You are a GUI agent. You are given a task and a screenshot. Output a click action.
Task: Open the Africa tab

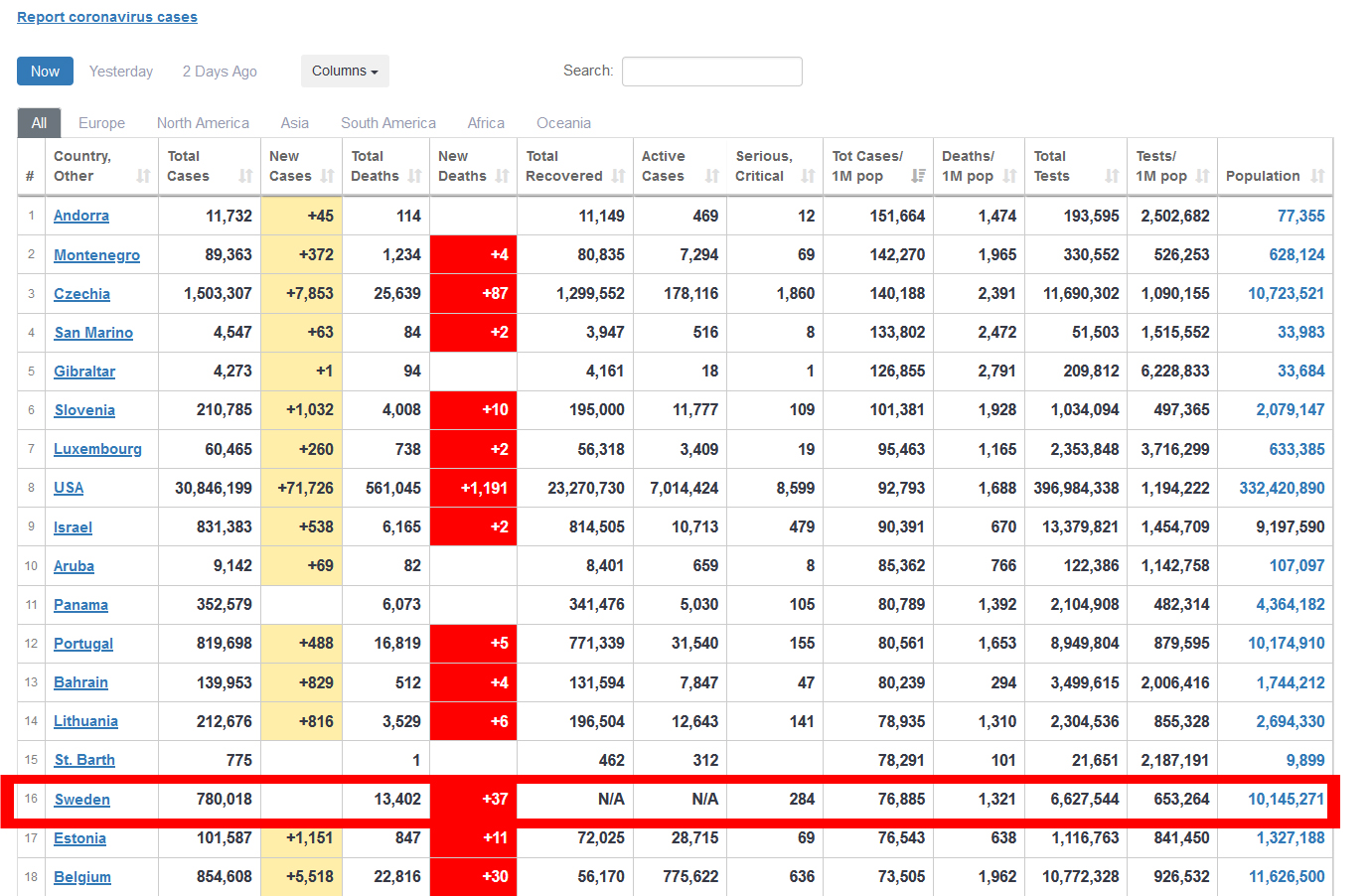486,123
